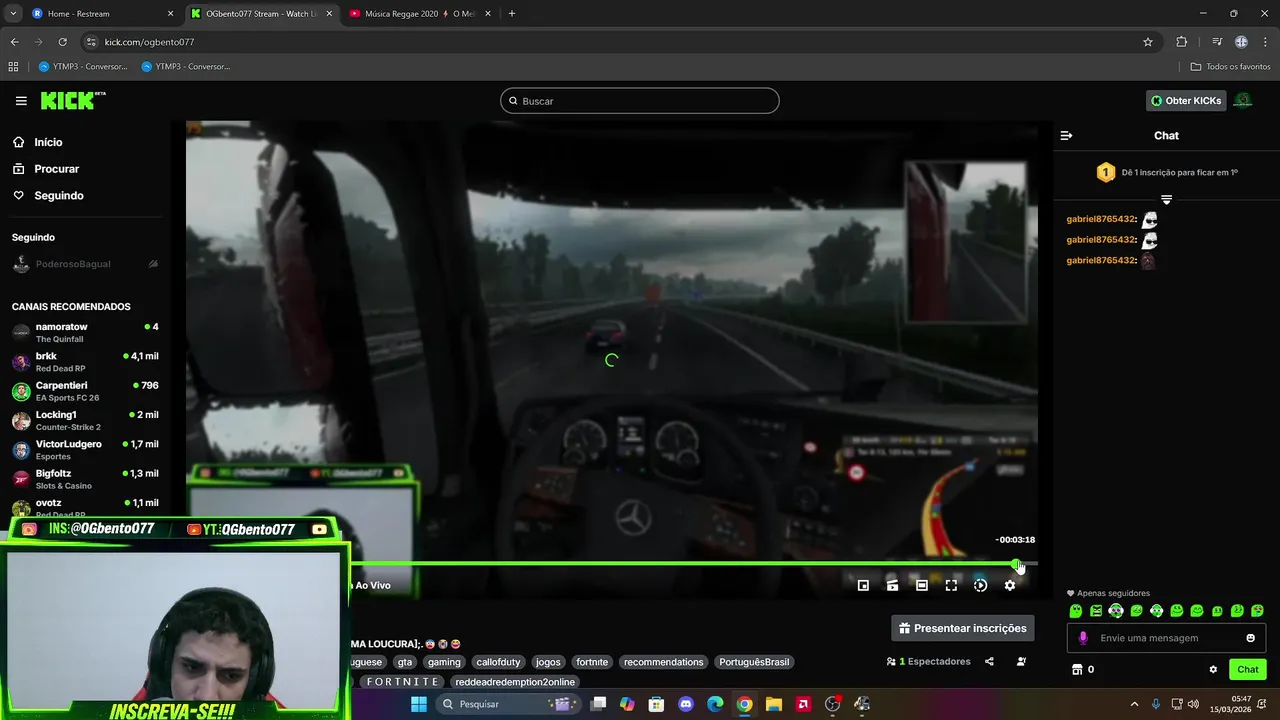Click the green Chat send button
The height and width of the screenshot is (720, 1280).
[x=1248, y=670]
